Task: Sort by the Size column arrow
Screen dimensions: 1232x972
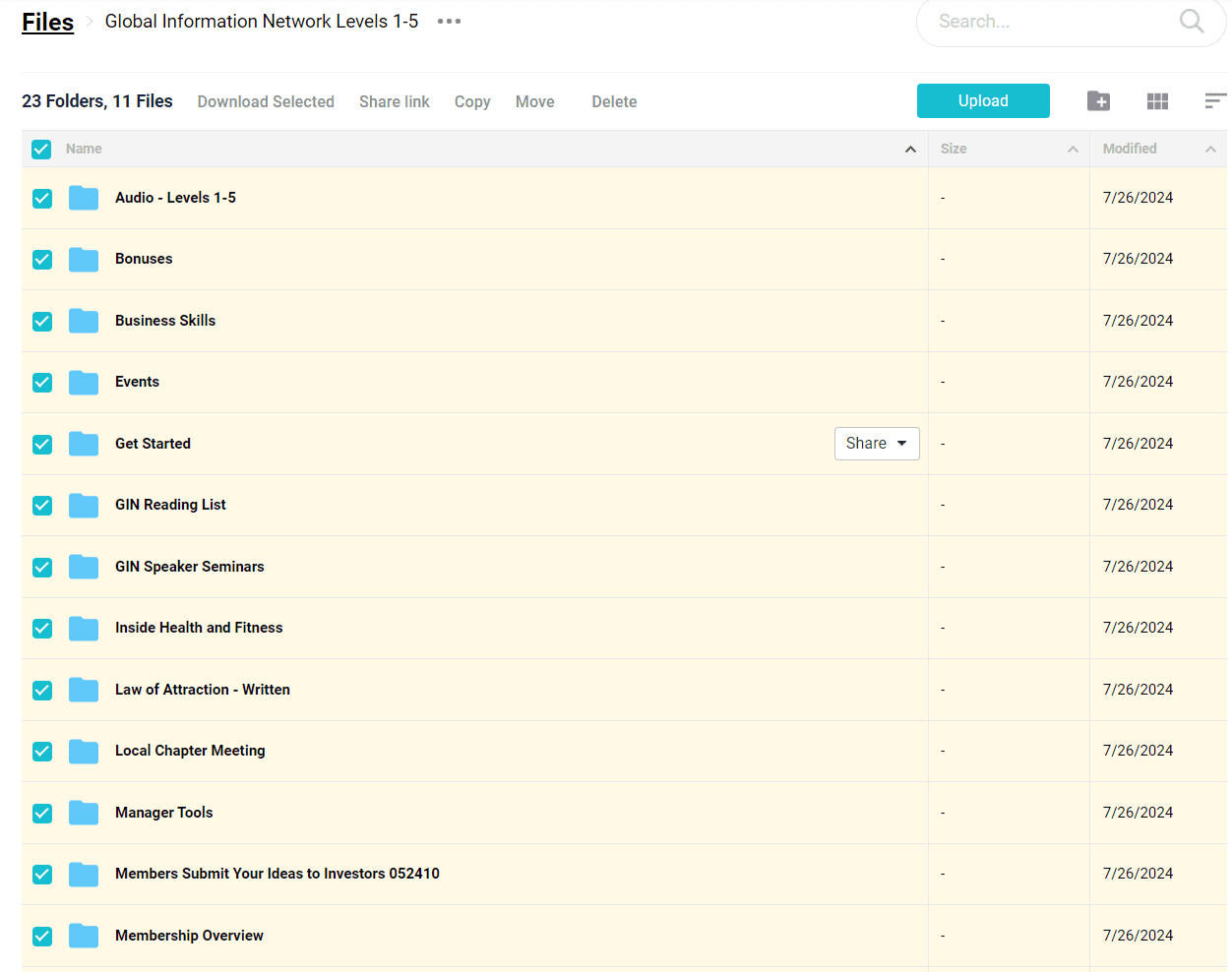Action: (1073, 150)
